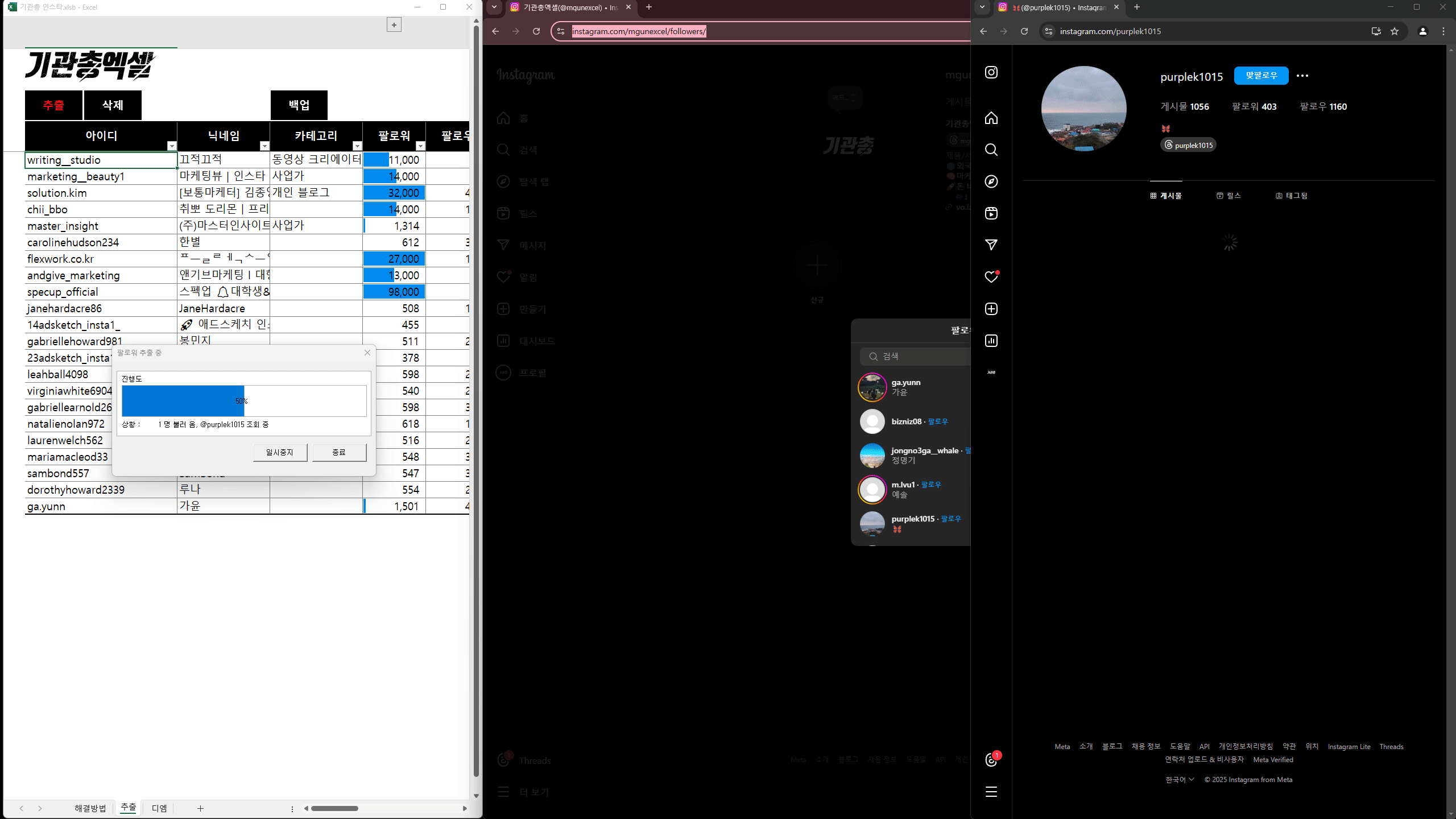Select the 릴스 profile tab
The width and height of the screenshot is (1456, 819).
[x=1228, y=196]
